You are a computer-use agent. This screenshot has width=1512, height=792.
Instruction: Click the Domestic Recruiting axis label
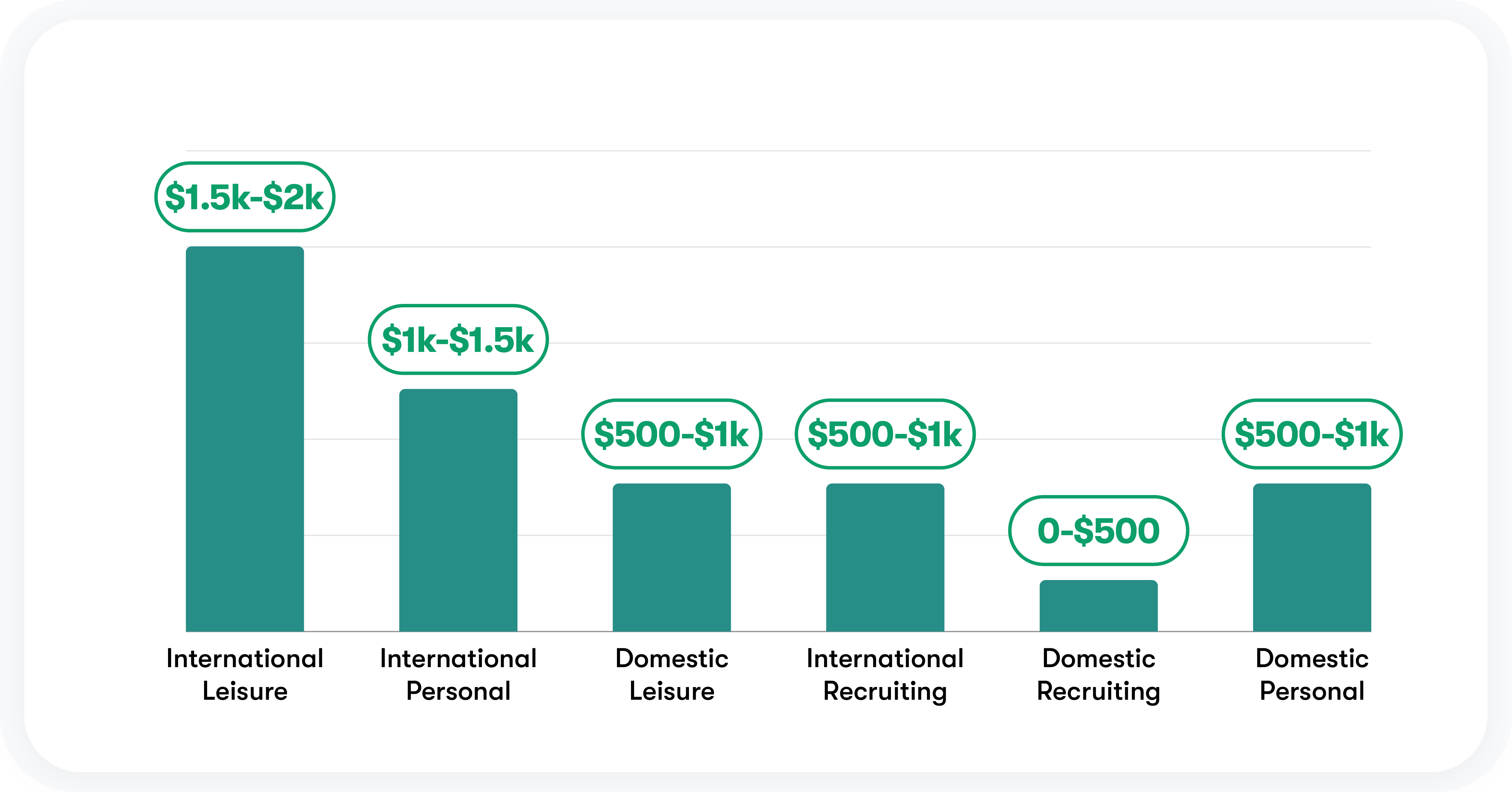coord(1098,675)
